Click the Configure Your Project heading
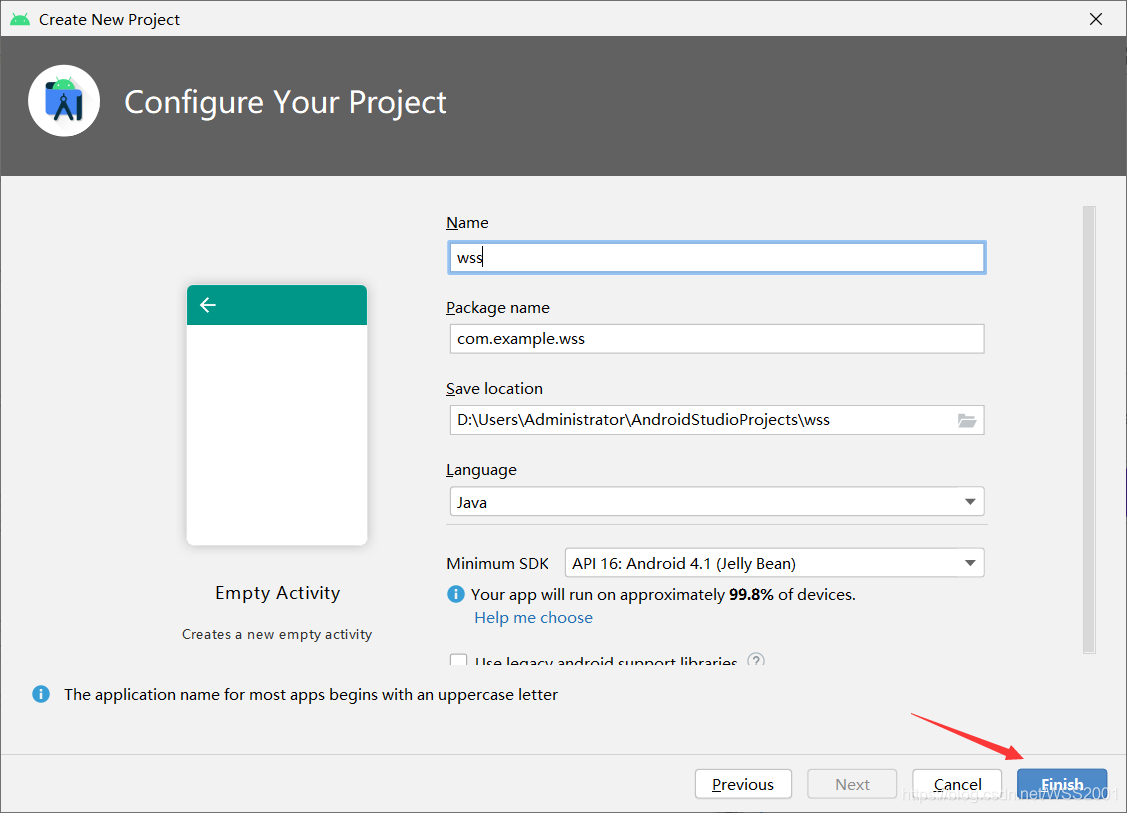This screenshot has width=1127, height=813. pos(285,102)
